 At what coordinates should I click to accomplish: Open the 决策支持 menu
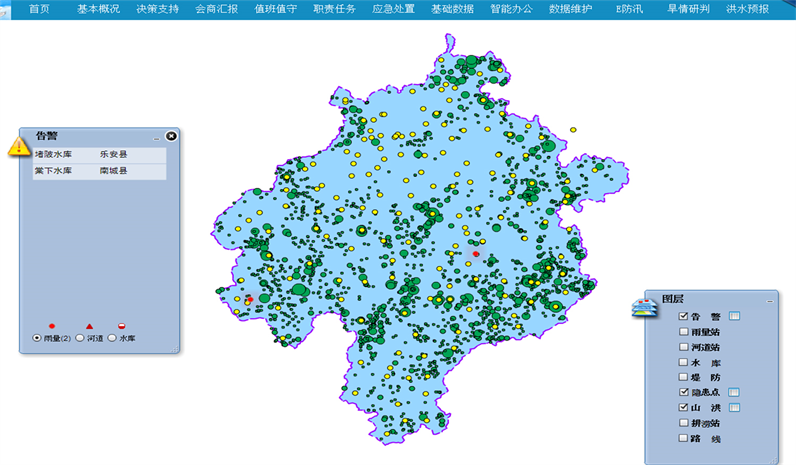pos(156,8)
